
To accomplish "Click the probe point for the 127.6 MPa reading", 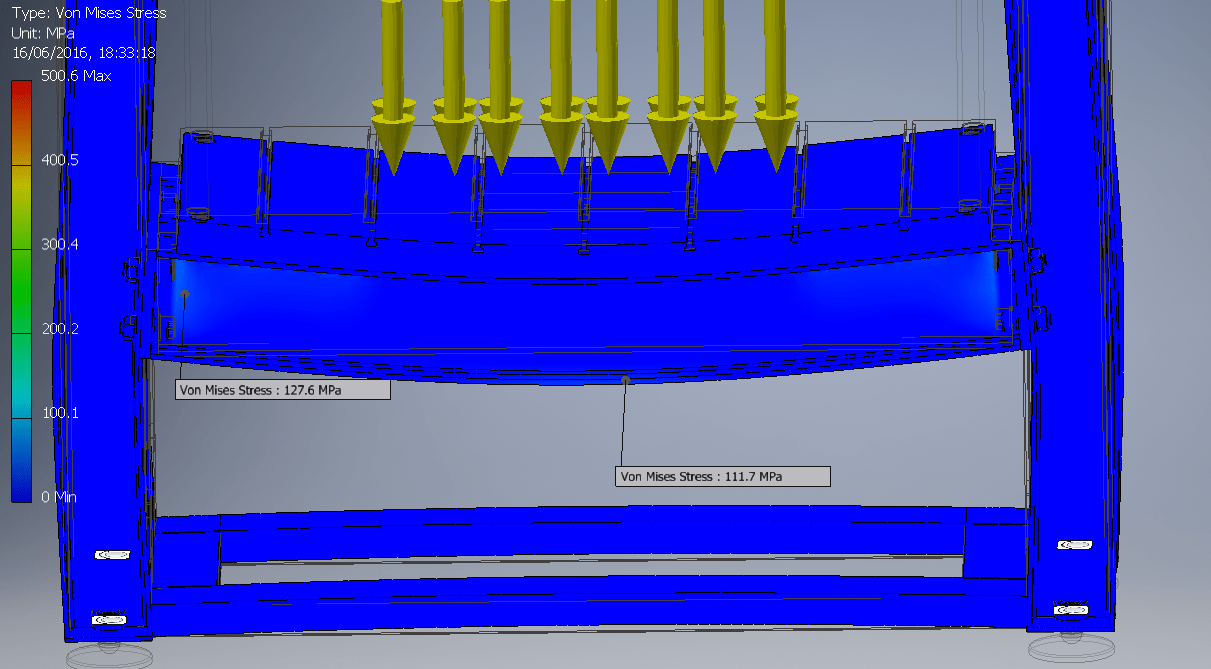I will (185, 293).
